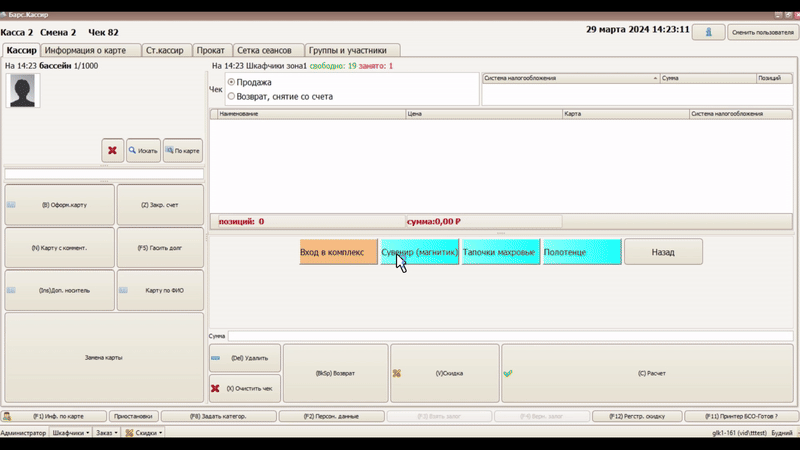800x450 pixels.
Task: Click the (C) Расчет button
Action: click(x=647, y=373)
